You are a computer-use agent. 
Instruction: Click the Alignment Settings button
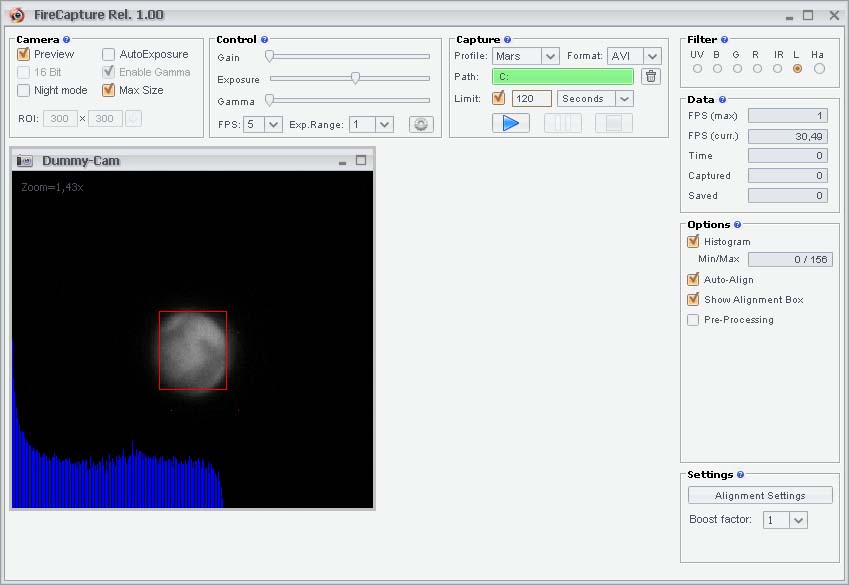[760, 496]
